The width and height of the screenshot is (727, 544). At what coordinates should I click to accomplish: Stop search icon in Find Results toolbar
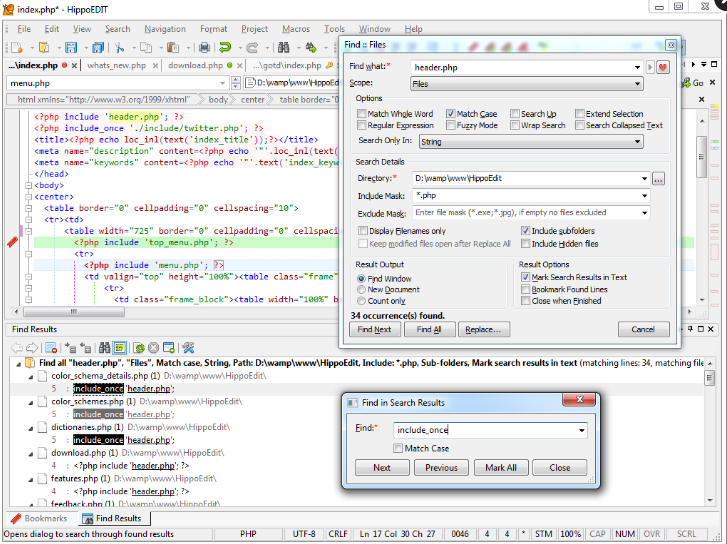[x=154, y=348]
